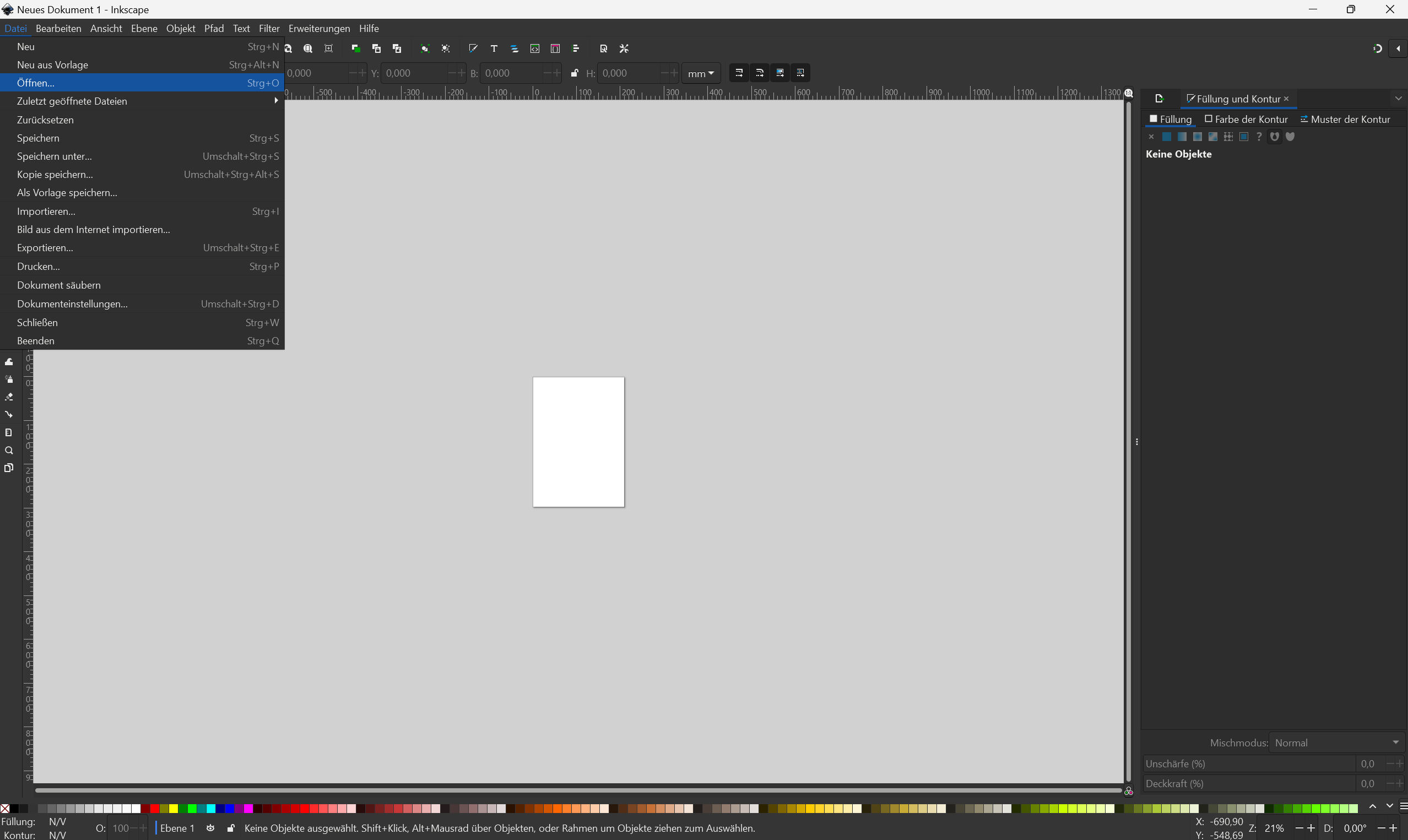Viewport: 1408px width, 840px height.
Task: Open Layers and Objects toolbar icon
Action: (x=515, y=48)
